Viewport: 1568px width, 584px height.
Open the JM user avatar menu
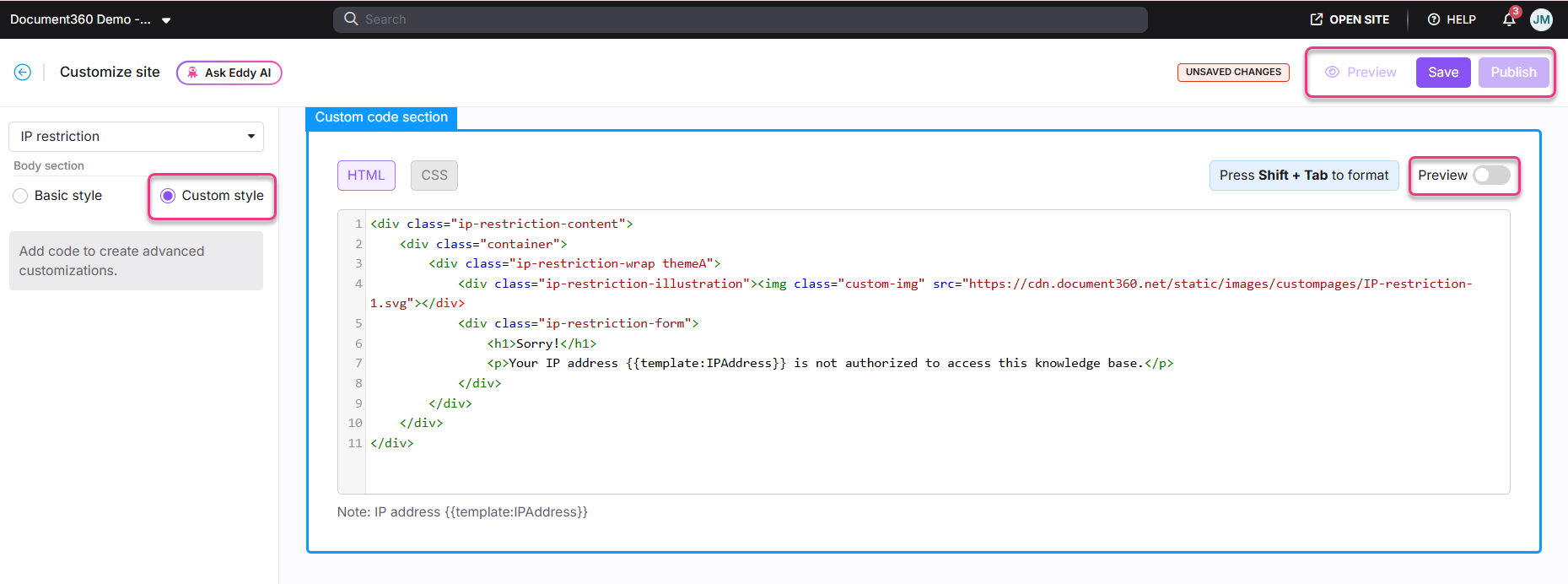pyautogui.click(x=1541, y=19)
